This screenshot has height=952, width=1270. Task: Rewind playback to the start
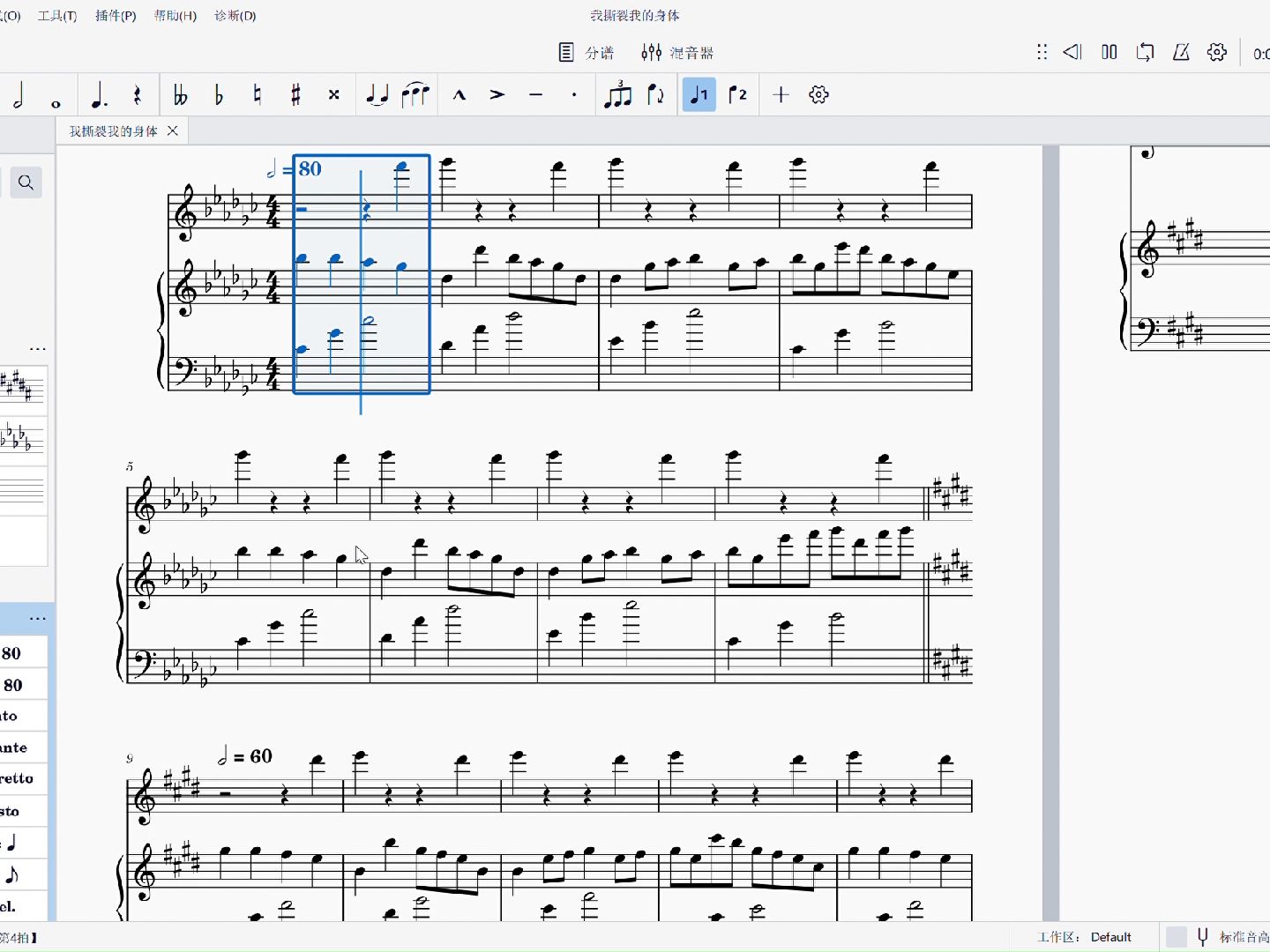(x=1072, y=52)
